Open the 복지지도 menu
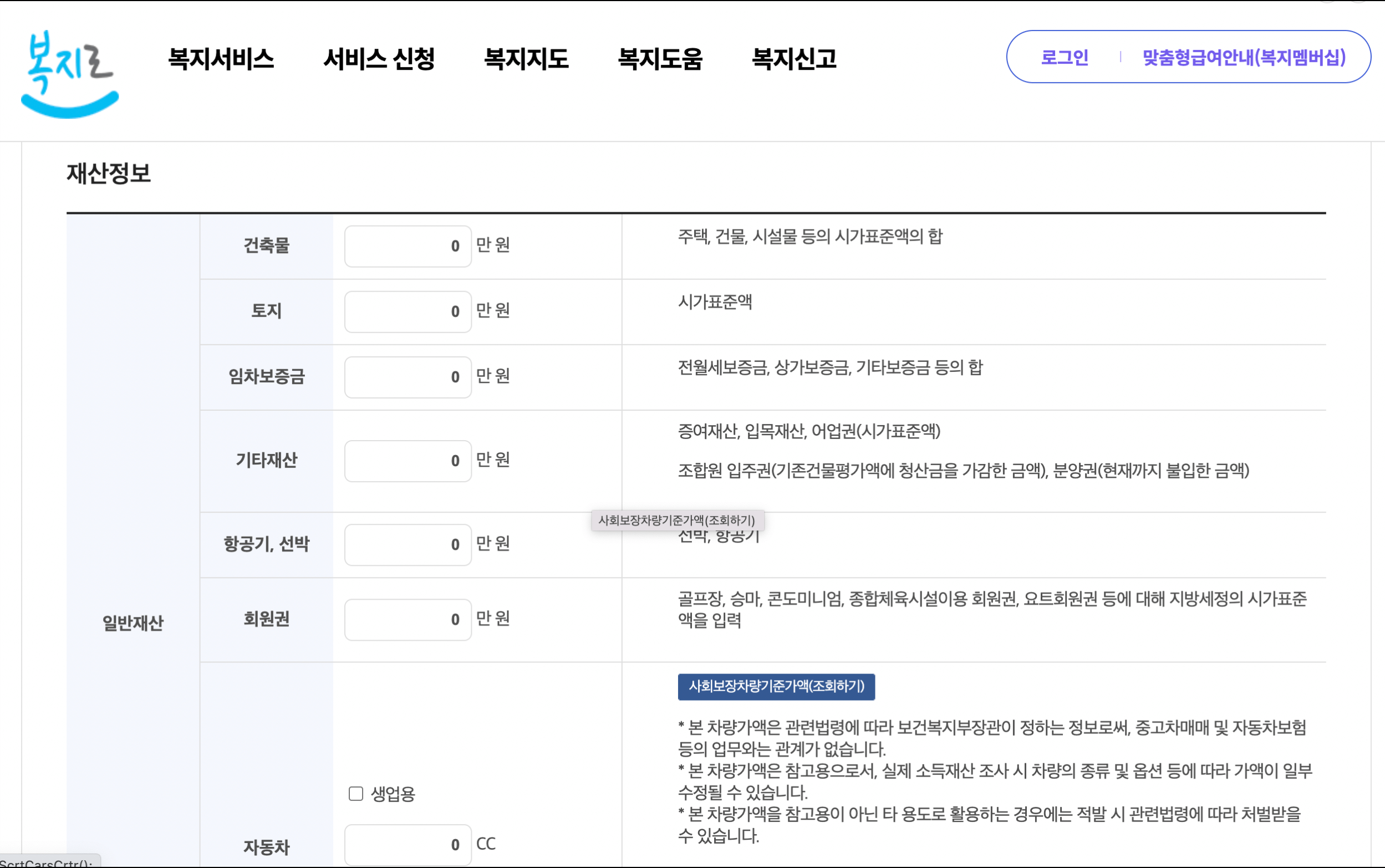The height and width of the screenshot is (868, 1385). click(x=526, y=59)
